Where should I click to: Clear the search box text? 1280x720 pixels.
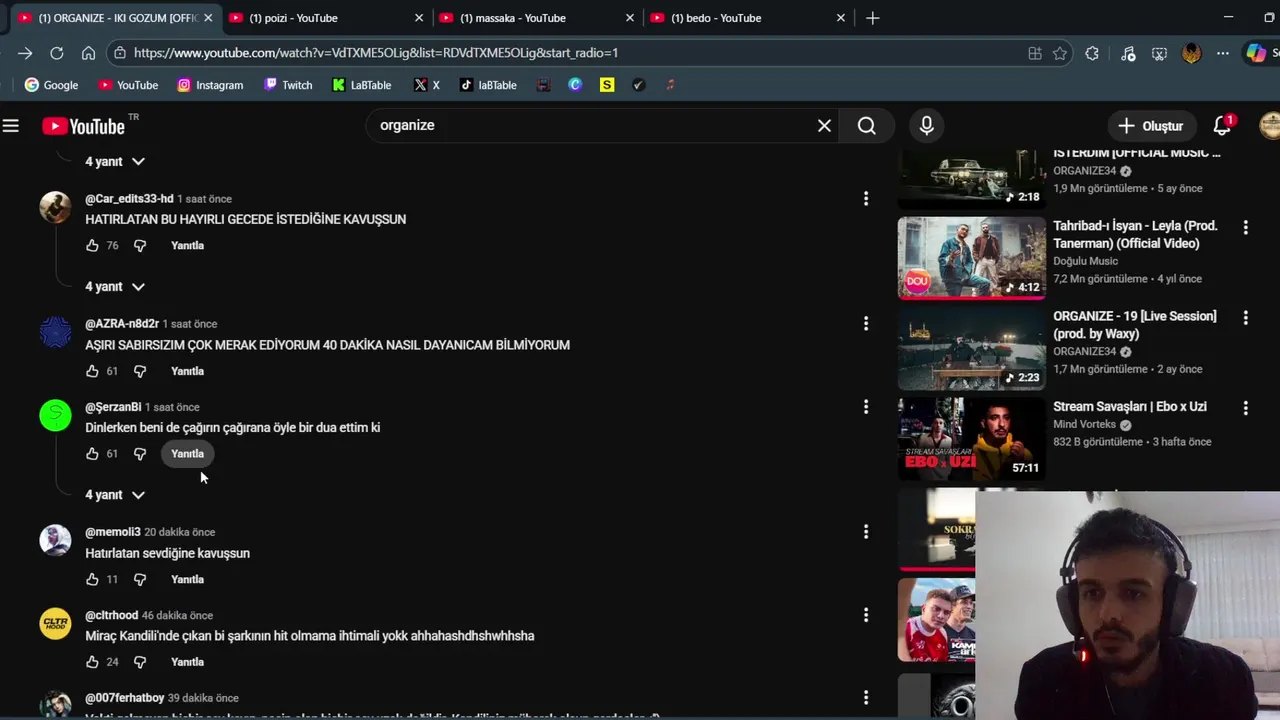tap(824, 126)
